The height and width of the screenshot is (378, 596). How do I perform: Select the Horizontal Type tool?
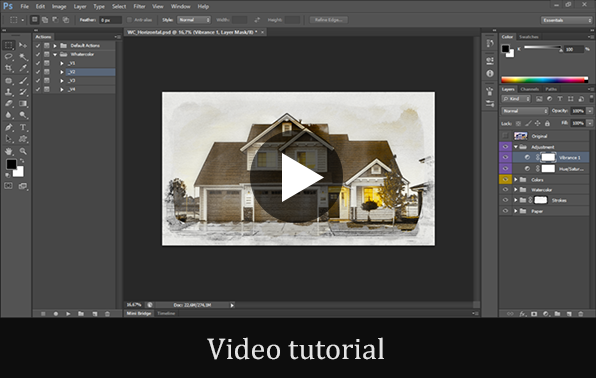coord(23,127)
